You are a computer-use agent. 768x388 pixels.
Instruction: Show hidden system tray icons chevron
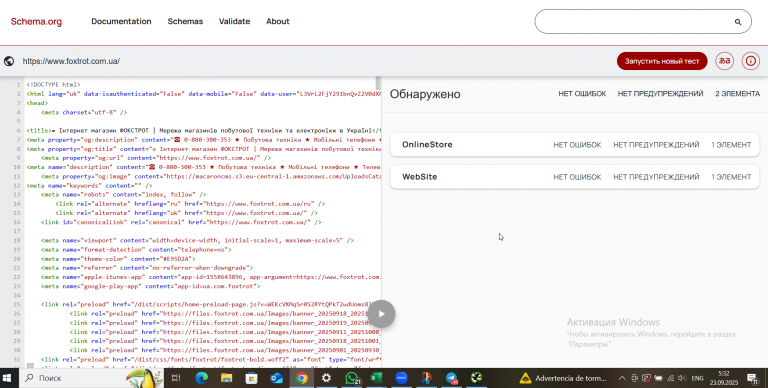click(x=622, y=378)
